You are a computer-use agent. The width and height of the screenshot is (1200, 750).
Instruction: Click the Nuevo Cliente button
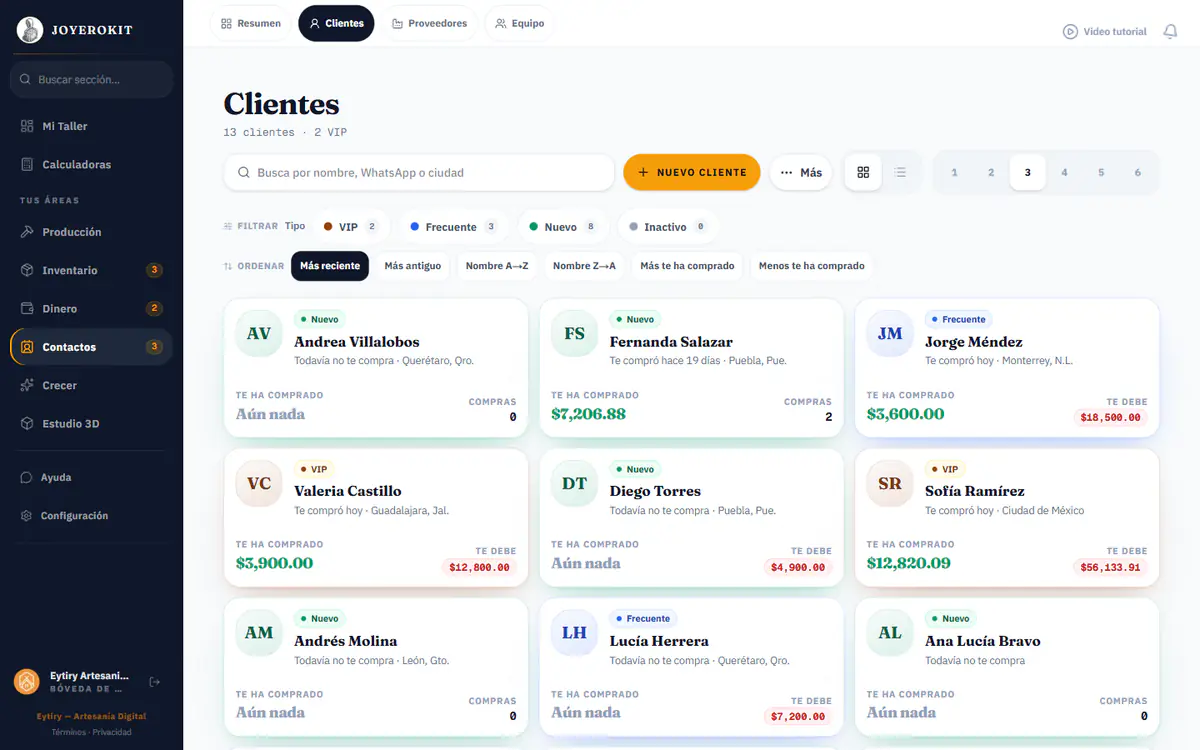pyautogui.click(x=692, y=173)
